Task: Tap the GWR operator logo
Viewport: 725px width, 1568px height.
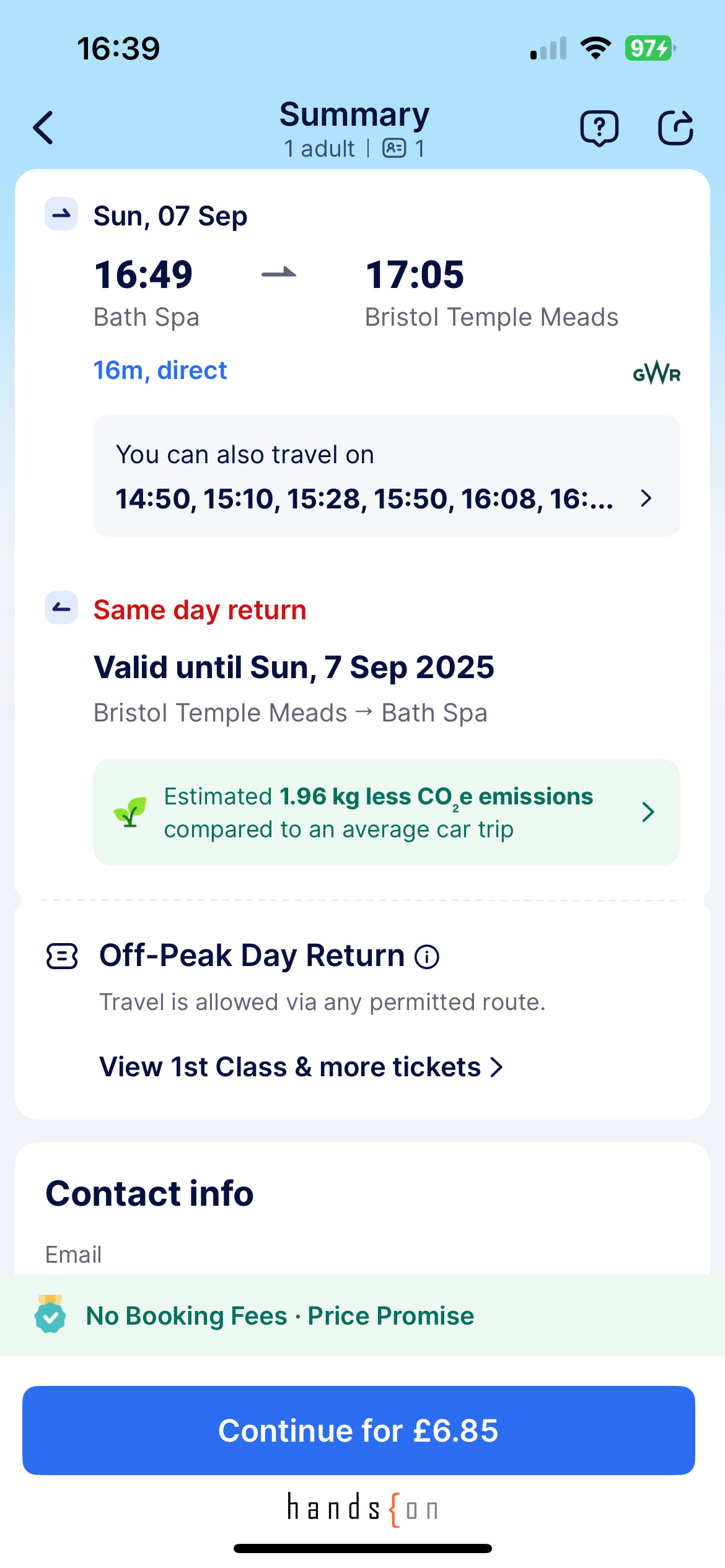Action: pos(656,374)
